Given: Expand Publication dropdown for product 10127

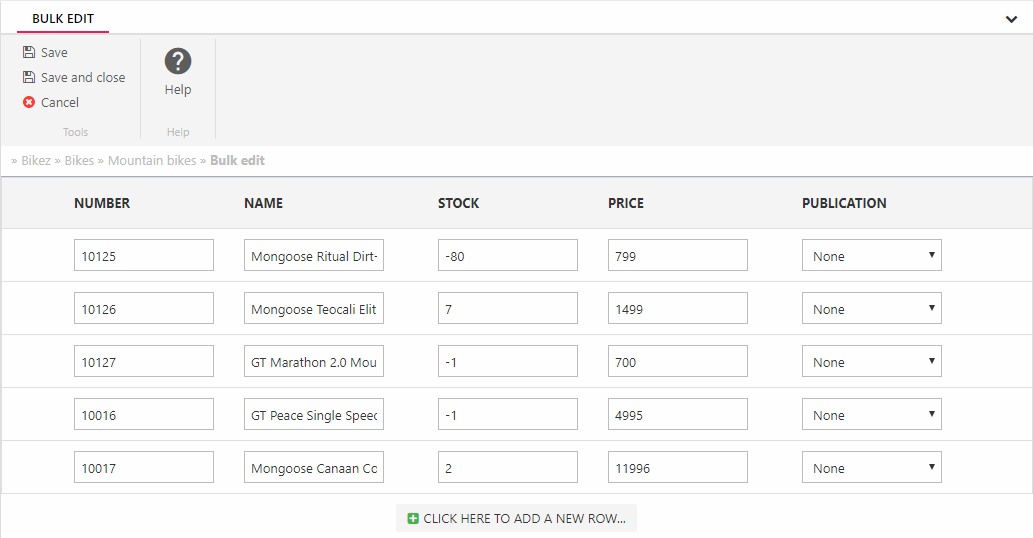Looking at the screenshot, I should point(871,362).
